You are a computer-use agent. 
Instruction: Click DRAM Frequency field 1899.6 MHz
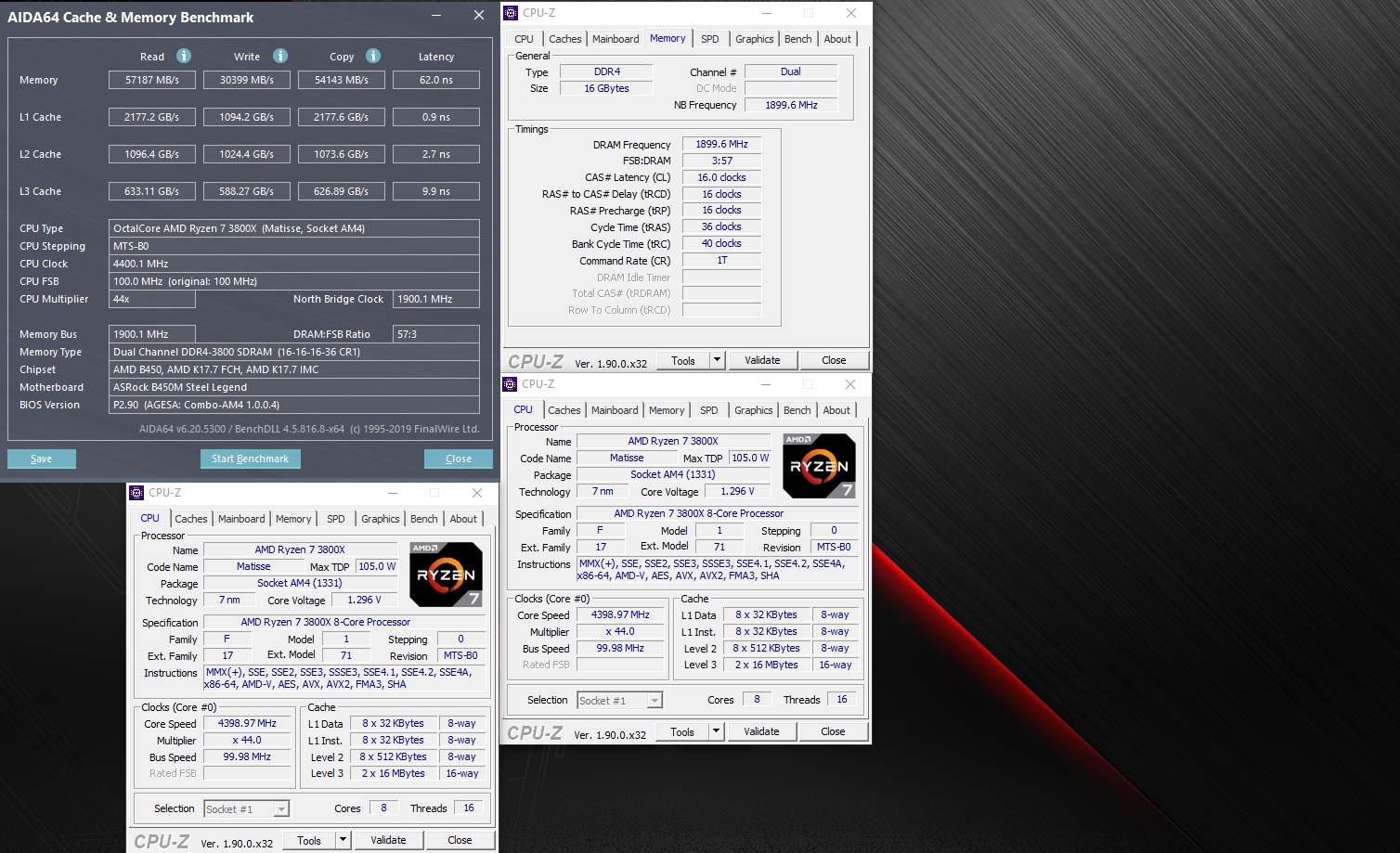(721, 144)
